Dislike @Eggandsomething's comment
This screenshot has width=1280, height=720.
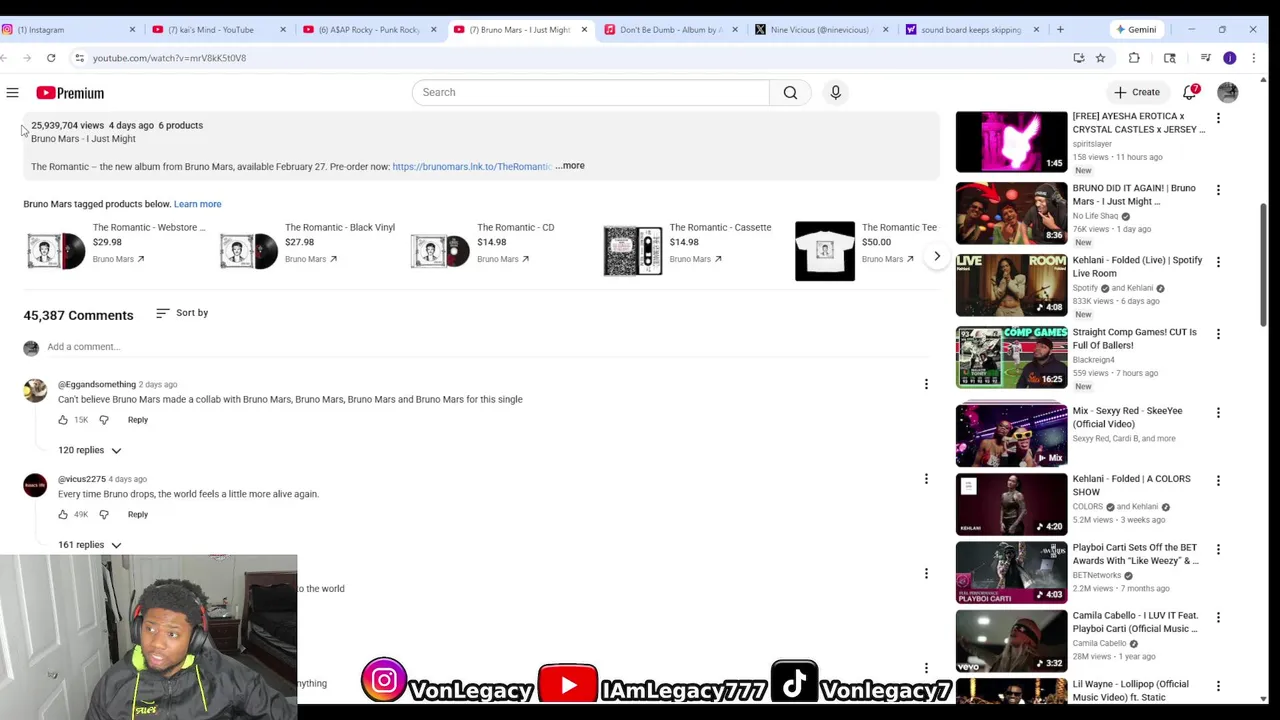tap(104, 420)
